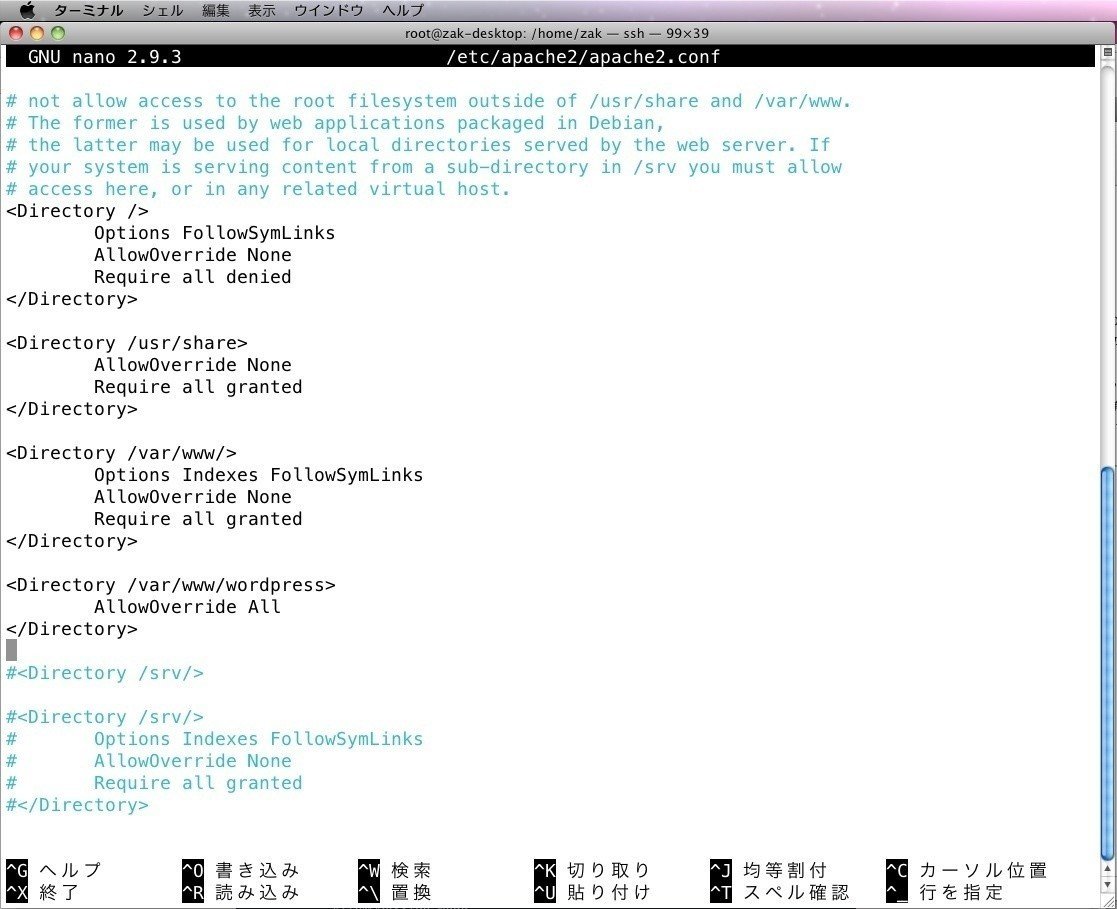Click the GNU nano 2.9.3 header text
Image resolution: width=1117 pixels, height=909 pixels.
pos(105,57)
